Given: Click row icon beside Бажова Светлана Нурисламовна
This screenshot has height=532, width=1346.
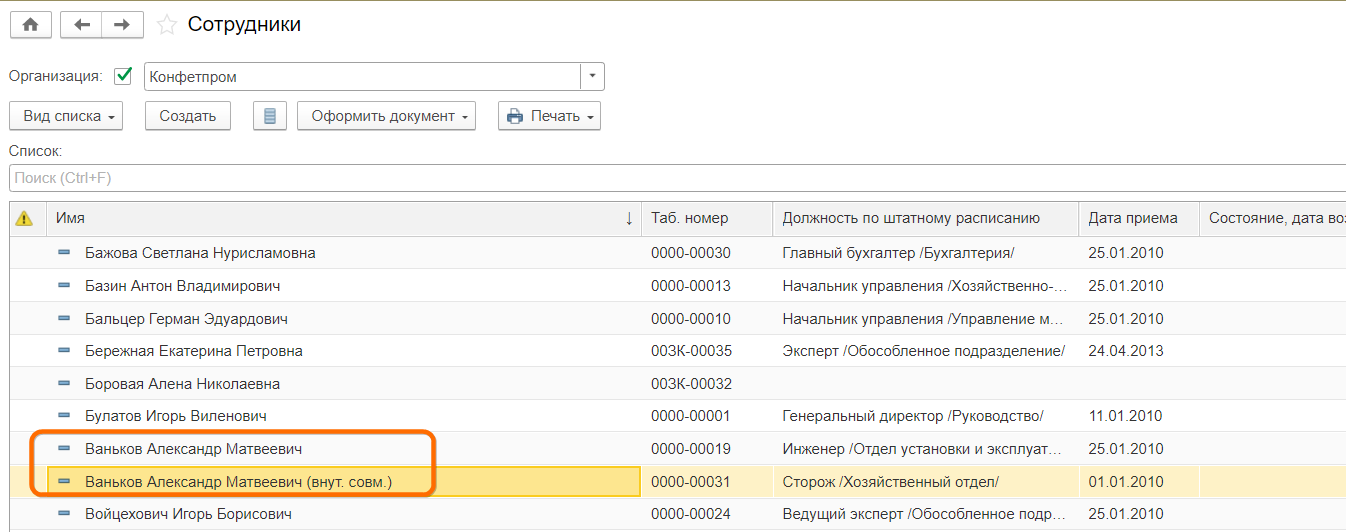Looking at the screenshot, I should [64, 253].
